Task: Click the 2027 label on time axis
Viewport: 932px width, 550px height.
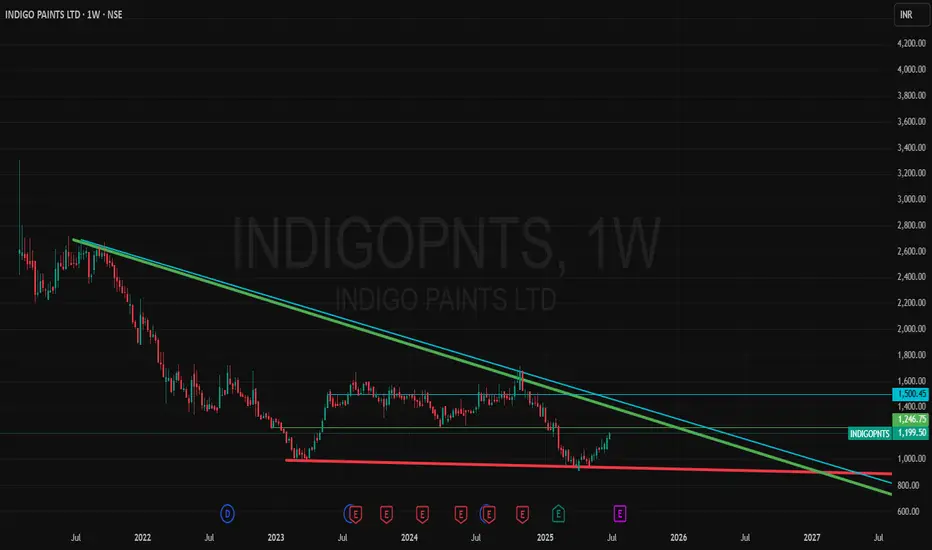Action: tap(811, 538)
